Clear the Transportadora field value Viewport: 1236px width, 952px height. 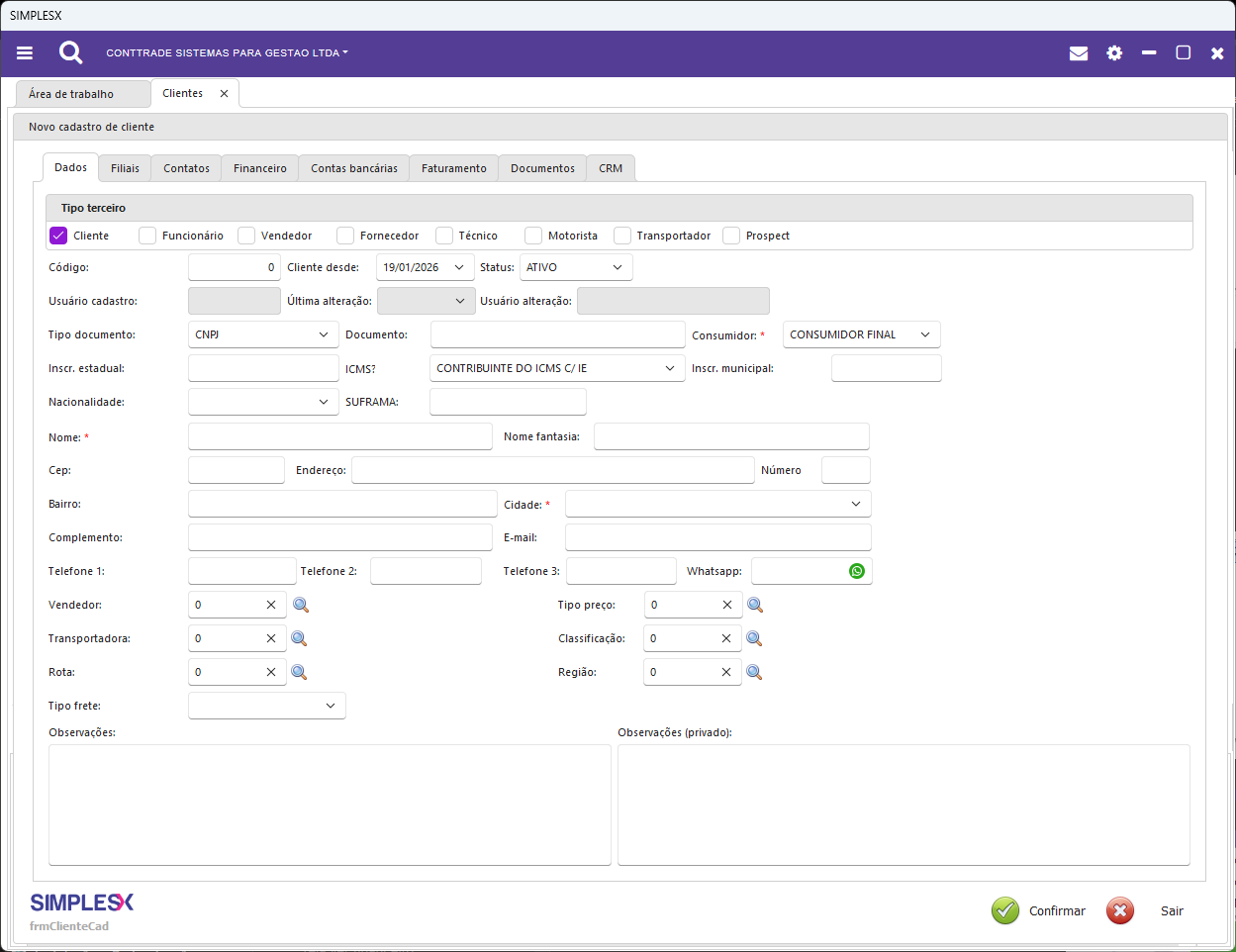coord(271,638)
